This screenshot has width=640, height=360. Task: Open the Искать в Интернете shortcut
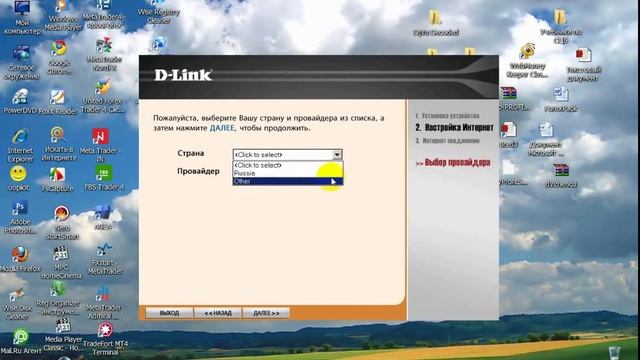click(x=59, y=144)
